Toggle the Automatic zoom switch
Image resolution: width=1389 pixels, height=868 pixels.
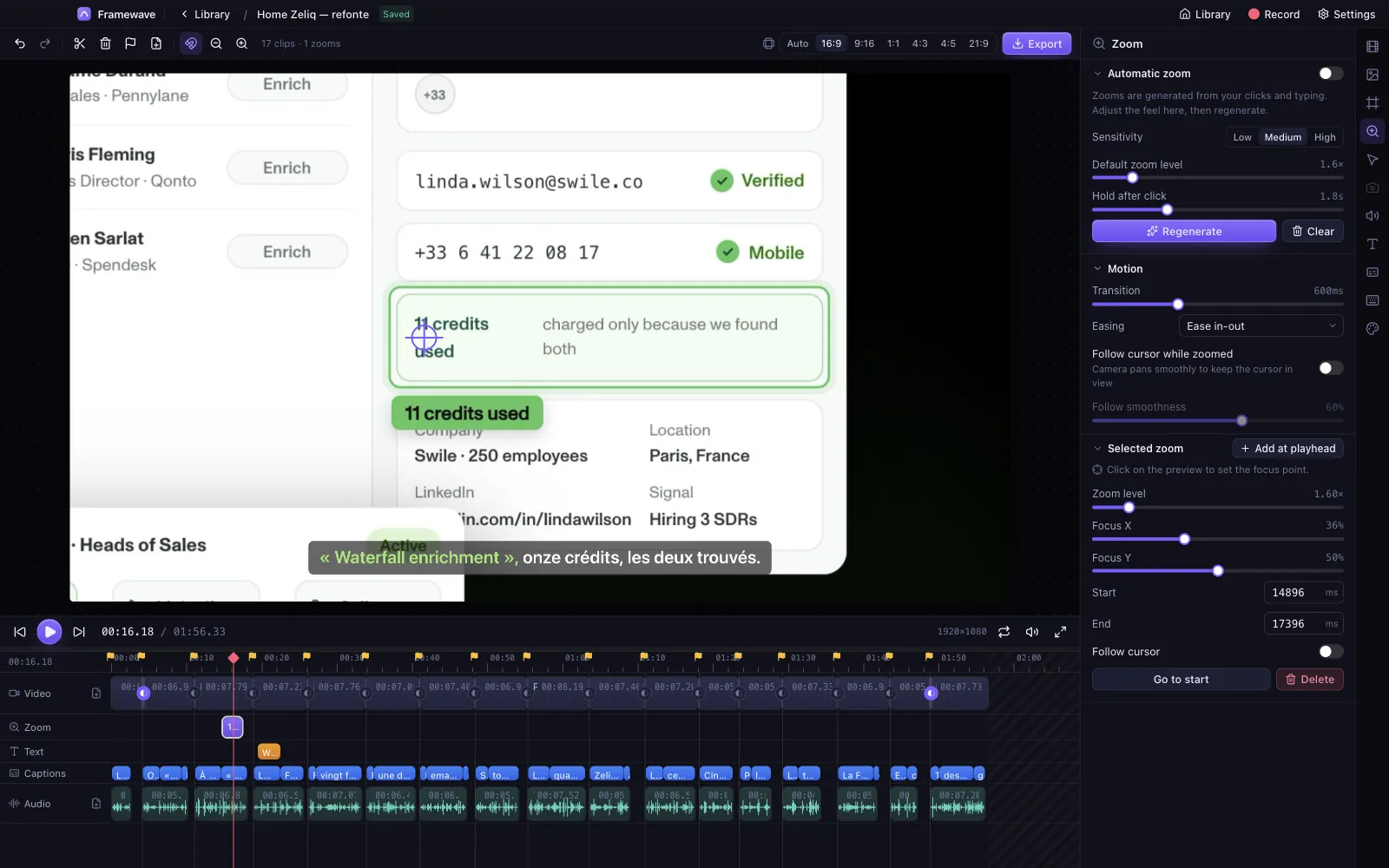tap(1331, 74)
